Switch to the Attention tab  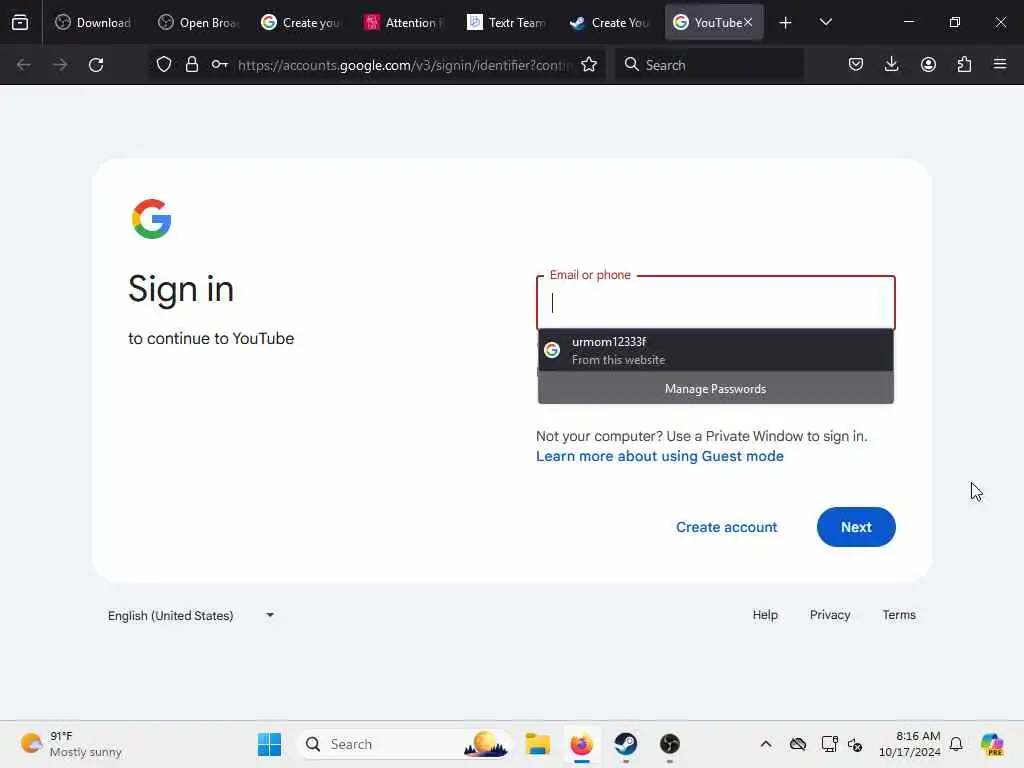(x=404, y=22)
